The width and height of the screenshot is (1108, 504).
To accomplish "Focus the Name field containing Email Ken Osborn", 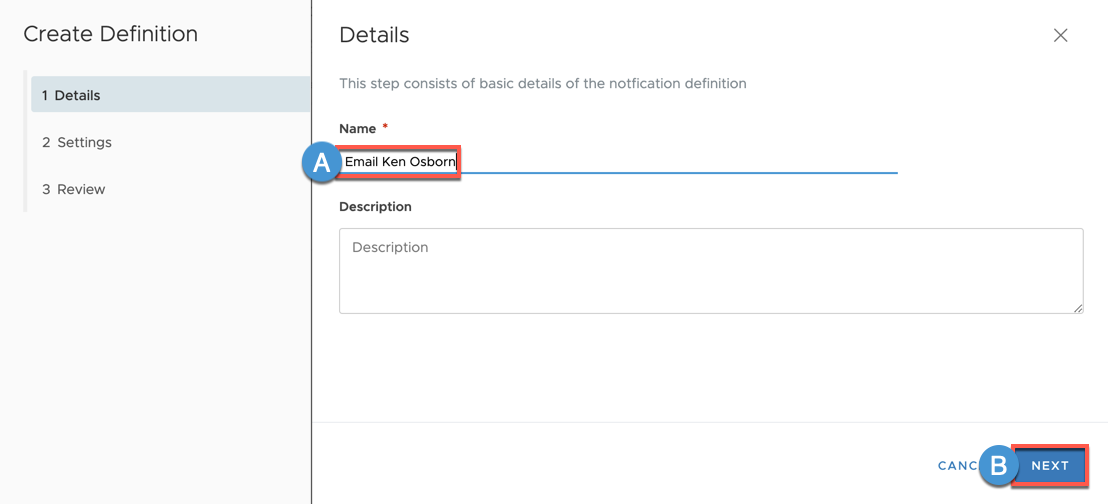I will [x=618, y=163].
